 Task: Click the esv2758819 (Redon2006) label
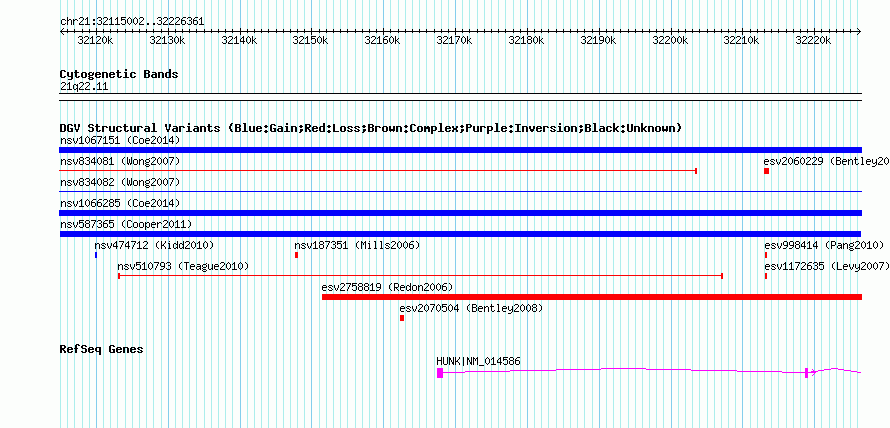[387, 288]
